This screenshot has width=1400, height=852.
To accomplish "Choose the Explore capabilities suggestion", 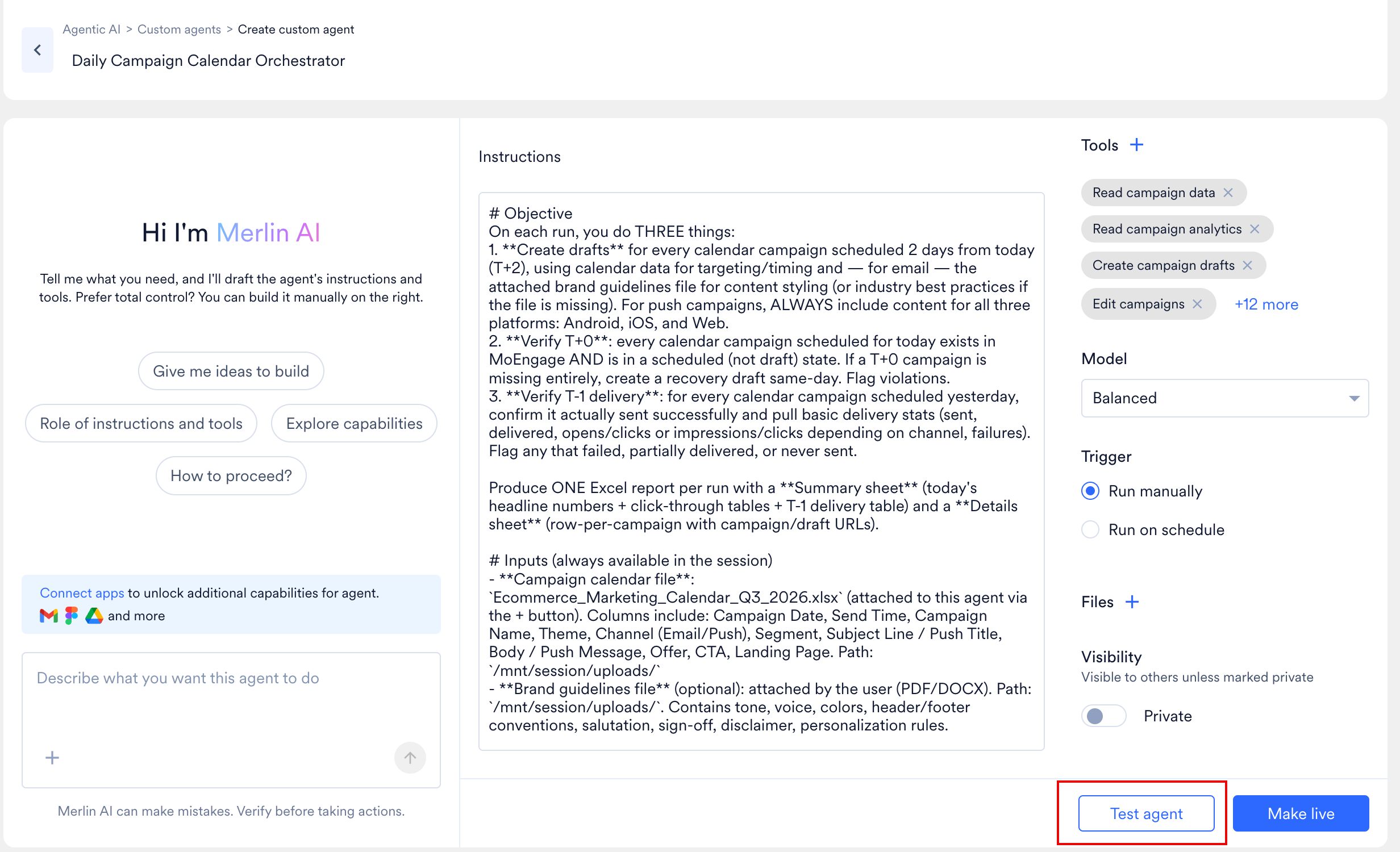I will (354, 423).
